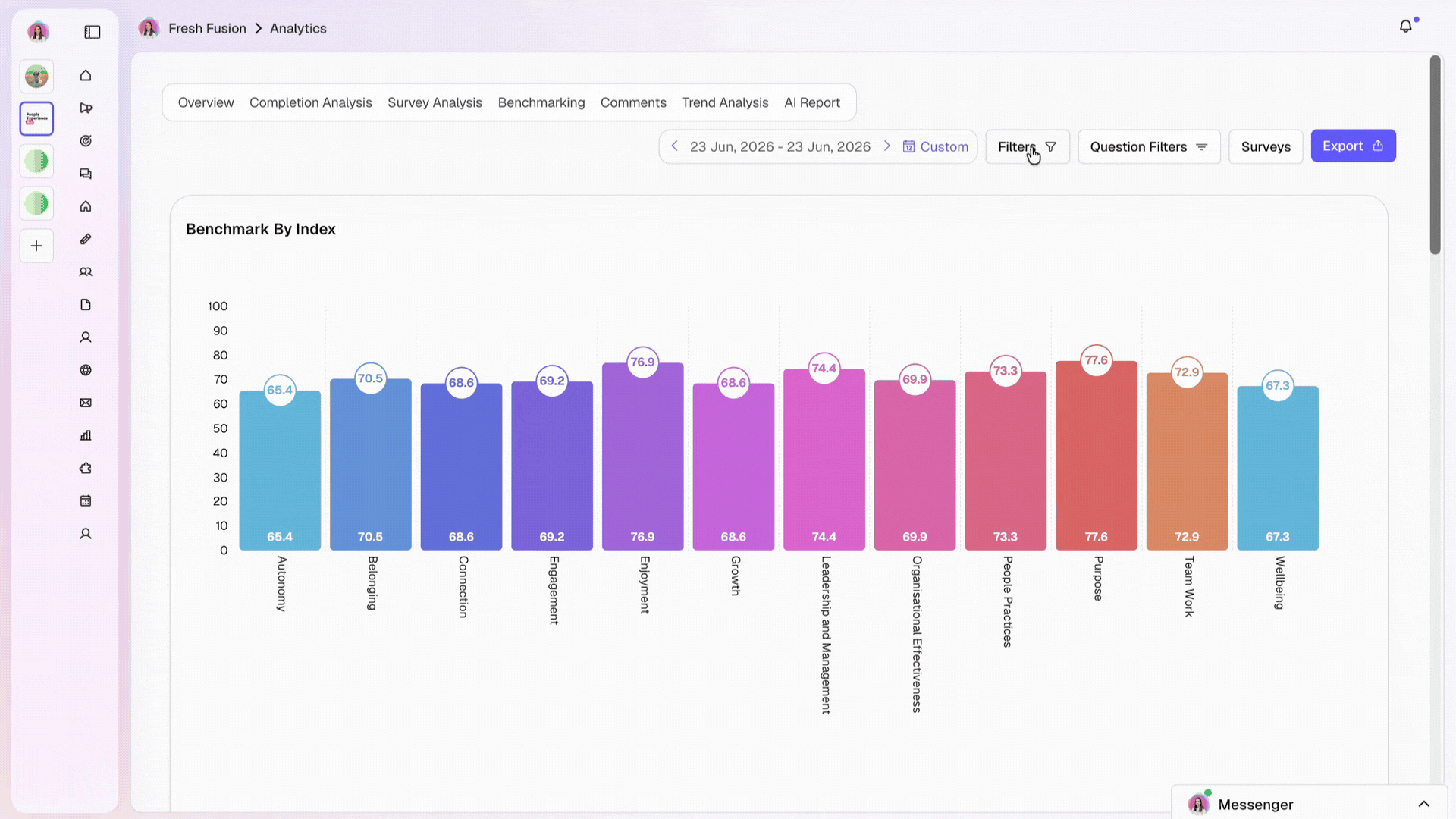
Task: Click the vertical page scrollbar
Action: (1435, 155)
